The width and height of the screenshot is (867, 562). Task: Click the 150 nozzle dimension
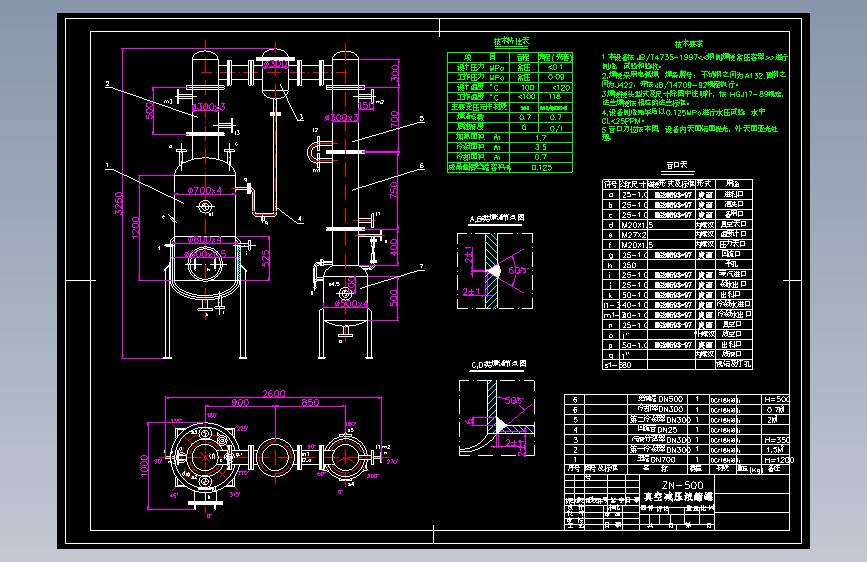(365, 105)
